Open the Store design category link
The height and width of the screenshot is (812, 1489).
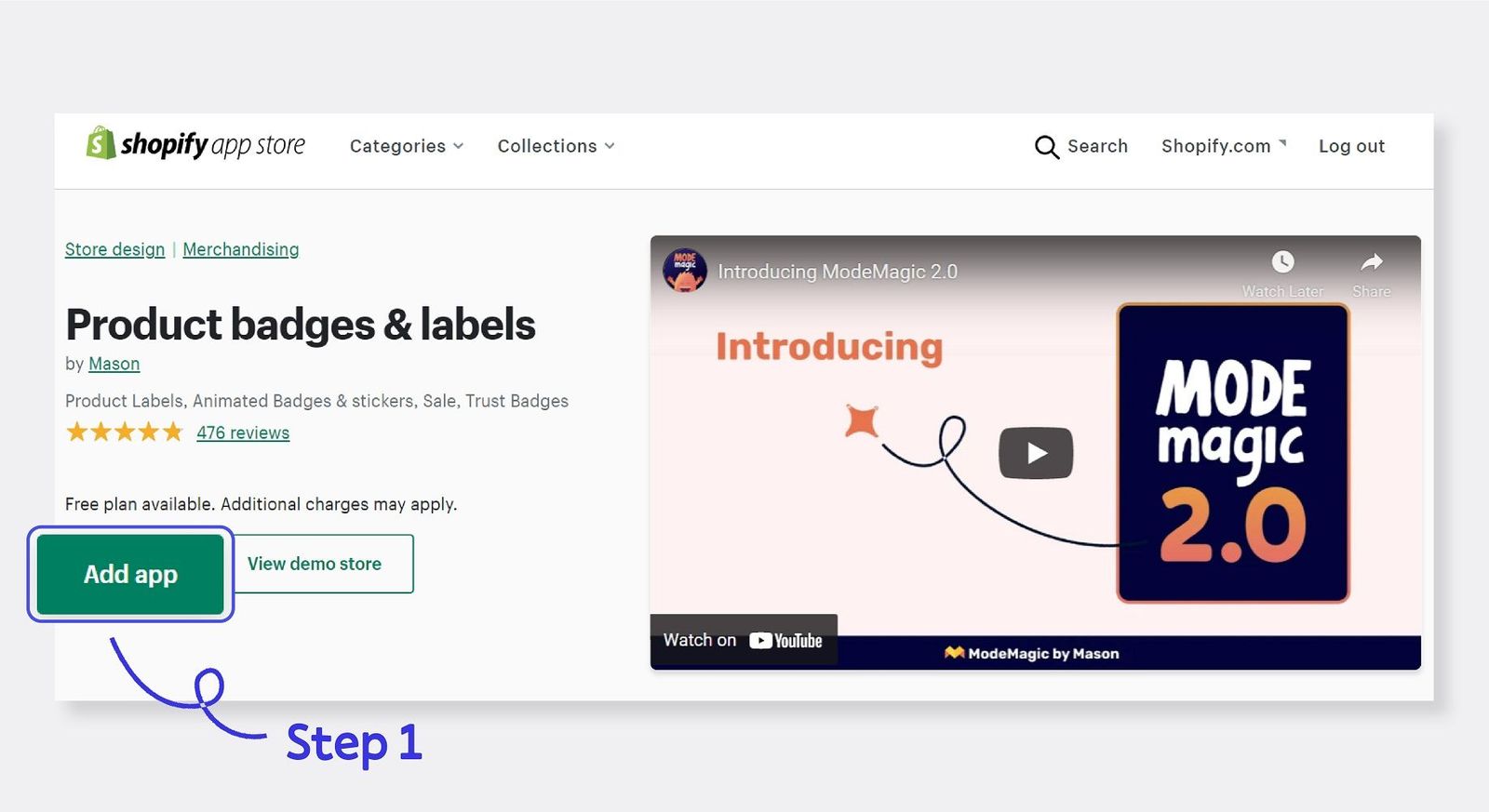(114, 249)
